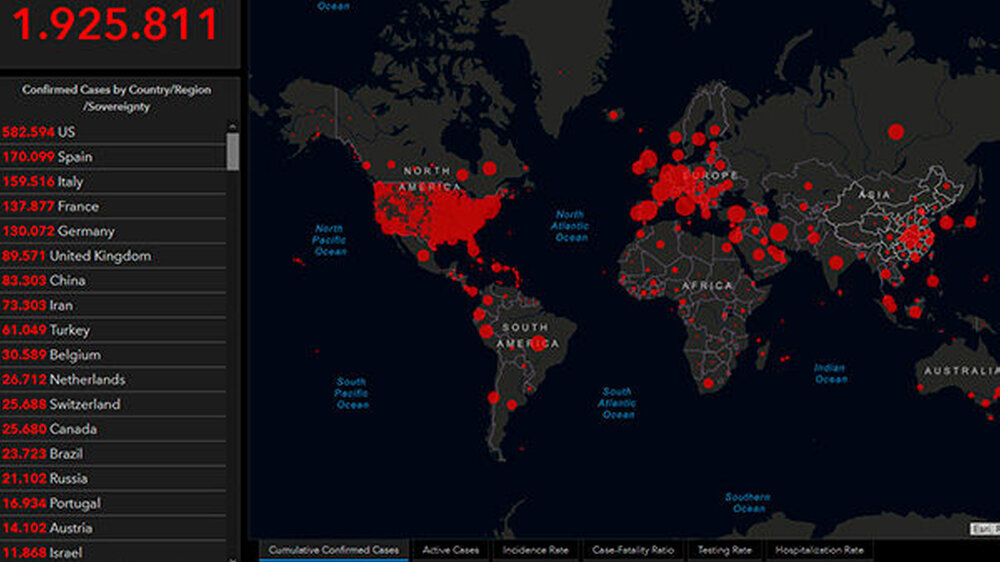1000x562 pixels.
Task: Select the Turkey list entry
Action: click(x=113, y=330)
